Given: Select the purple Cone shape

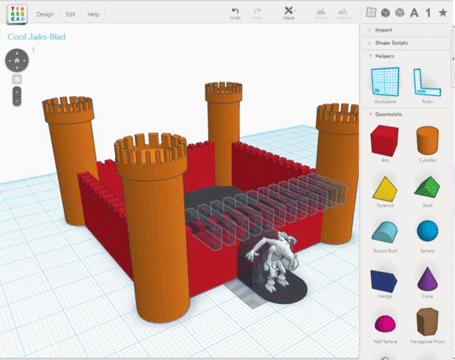Looking at the screenshot, I should coord(427,279).
